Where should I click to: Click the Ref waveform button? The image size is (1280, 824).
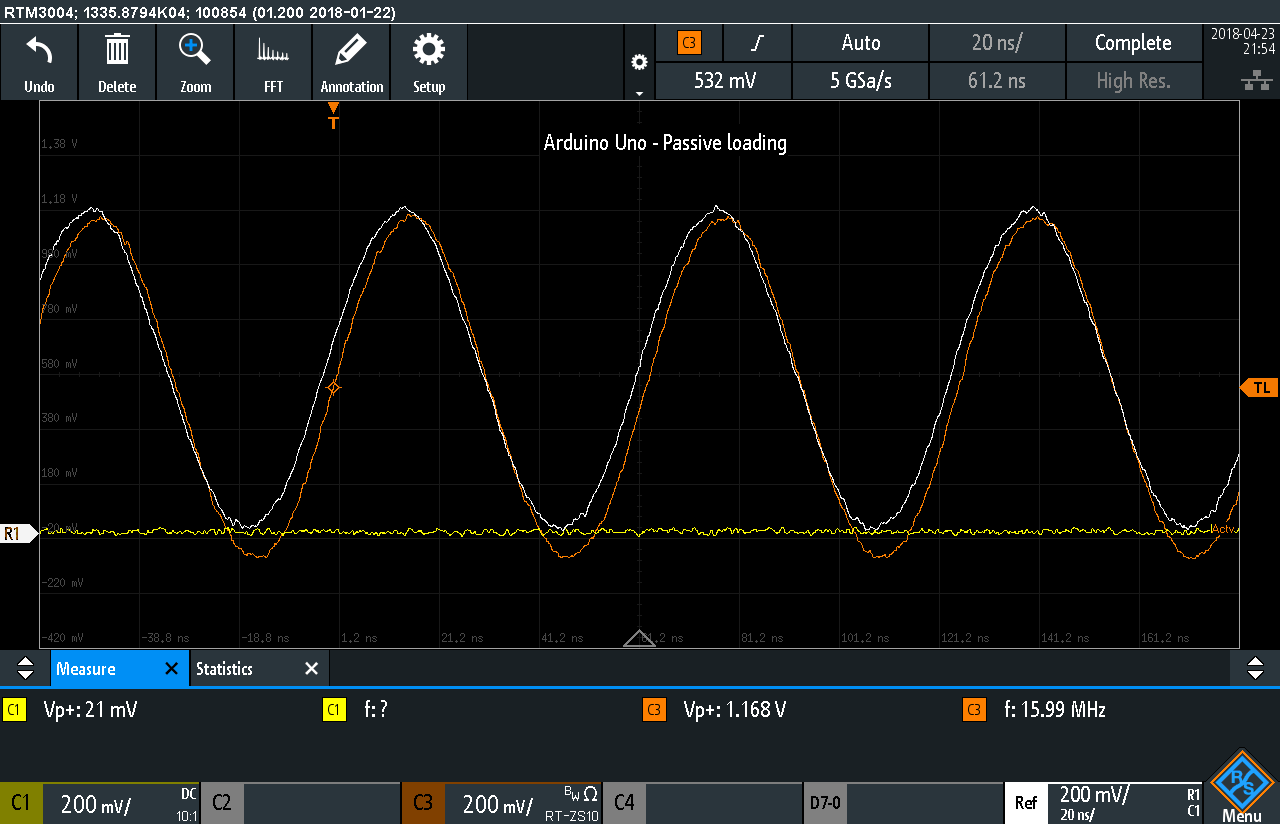(x=1026, y=803)
